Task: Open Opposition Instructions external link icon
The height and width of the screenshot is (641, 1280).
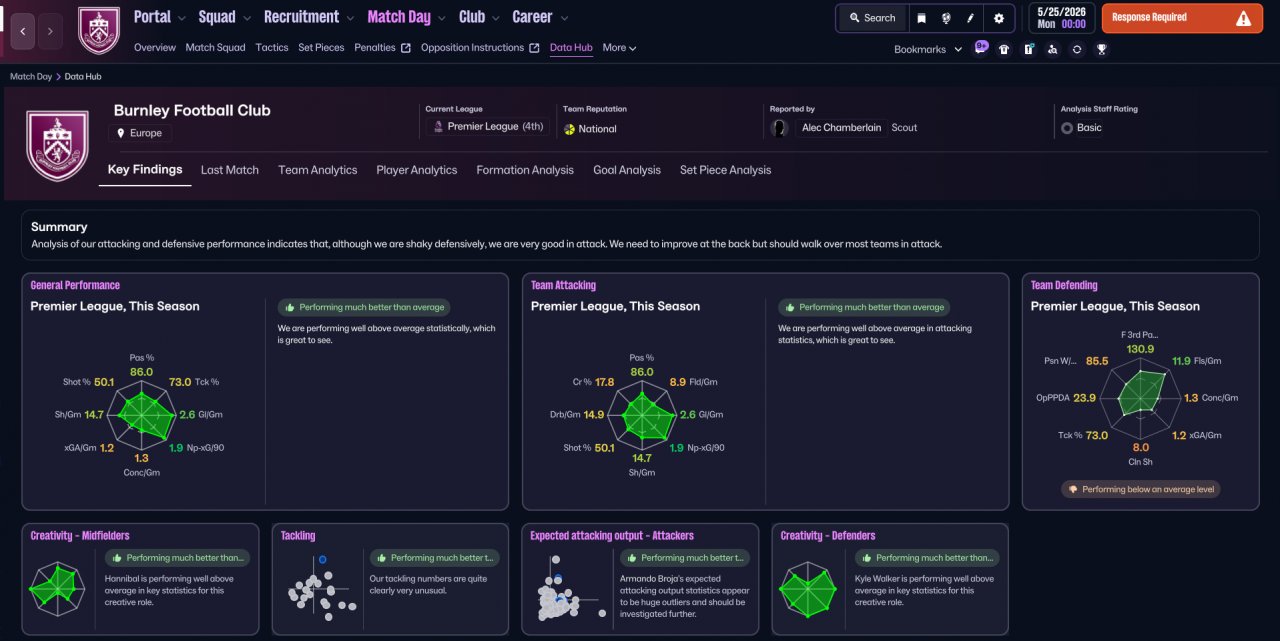Action: coord(534,48)
